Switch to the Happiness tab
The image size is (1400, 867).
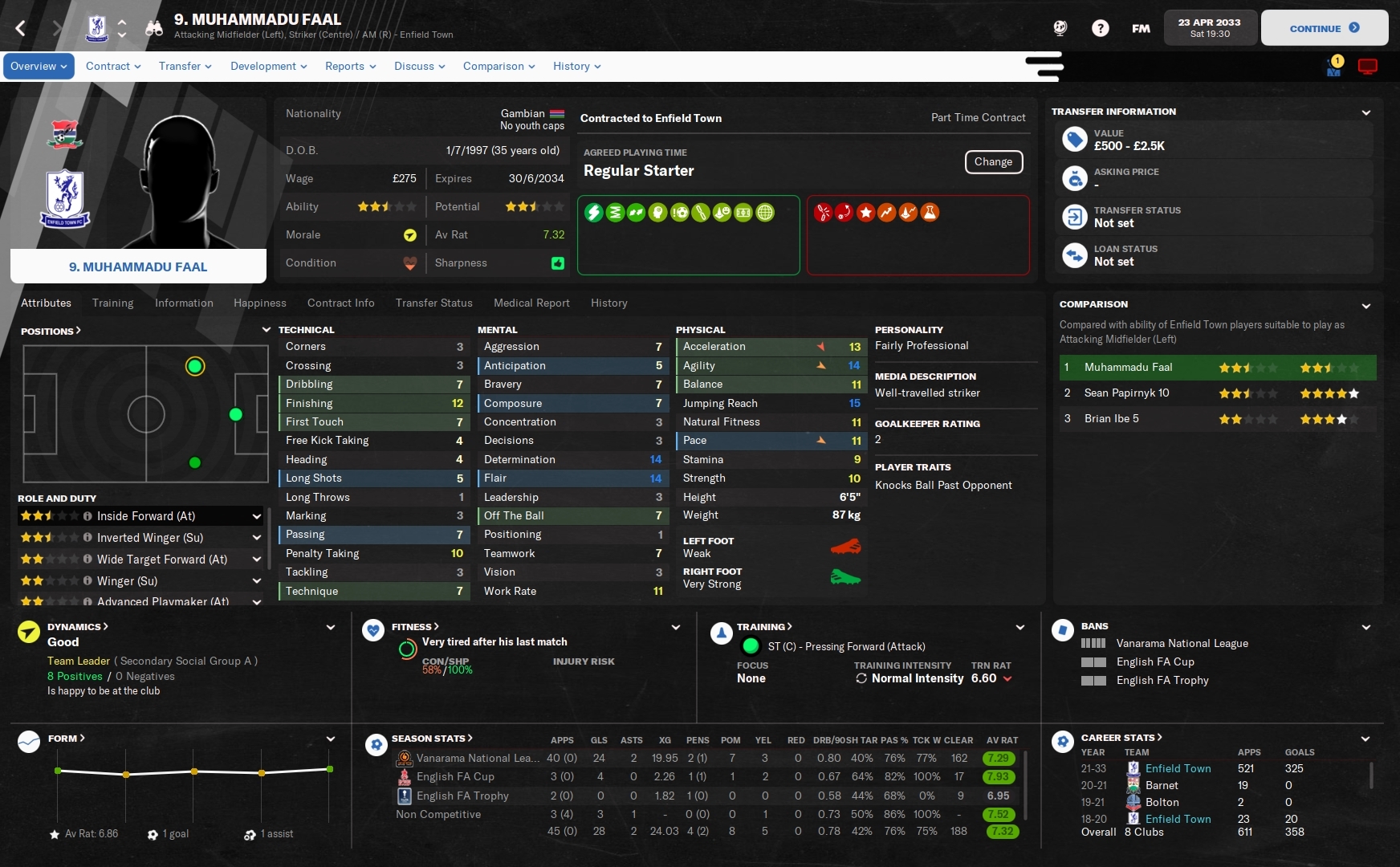(260, 303)
